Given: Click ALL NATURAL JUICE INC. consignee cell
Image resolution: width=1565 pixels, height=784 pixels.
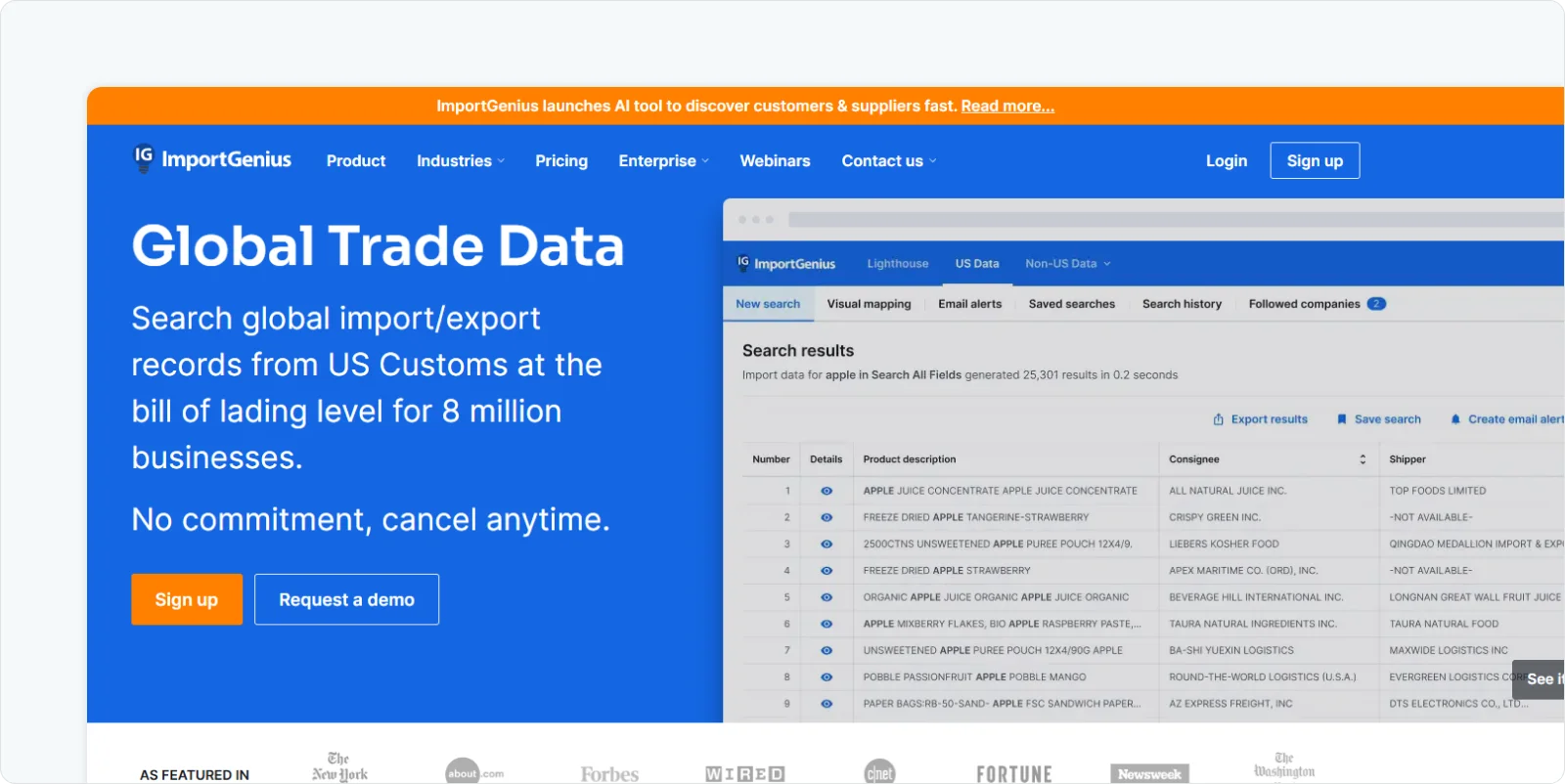Looking at the screenshot, I should click(x=1228, y=491).
